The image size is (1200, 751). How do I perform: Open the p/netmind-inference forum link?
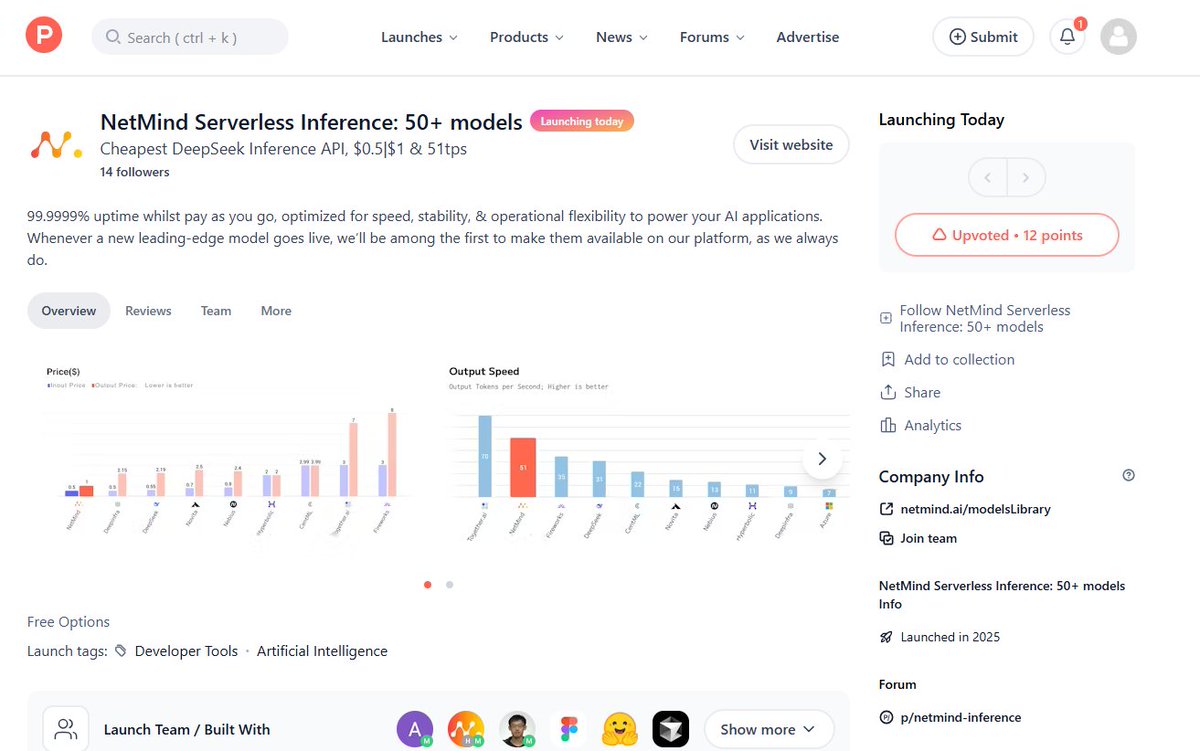pyautogui.click(x=961, y=717)
